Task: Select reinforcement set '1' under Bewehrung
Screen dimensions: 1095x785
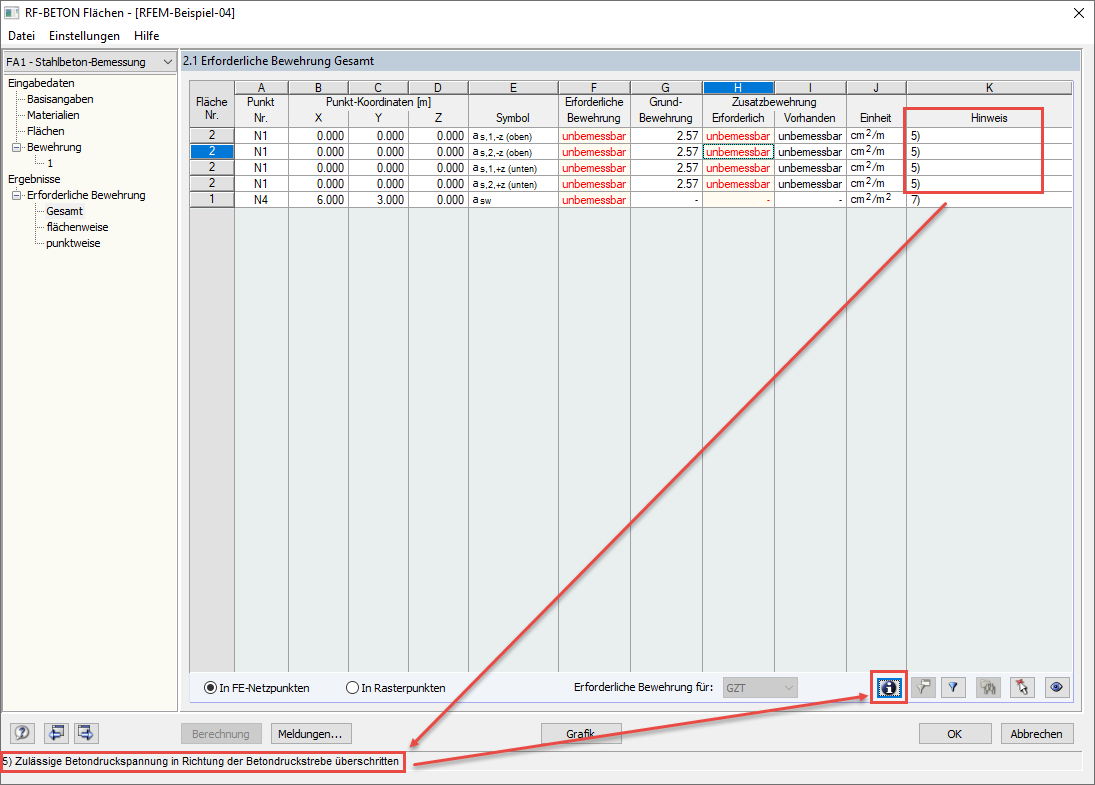Action: click(x=50, y=163)
